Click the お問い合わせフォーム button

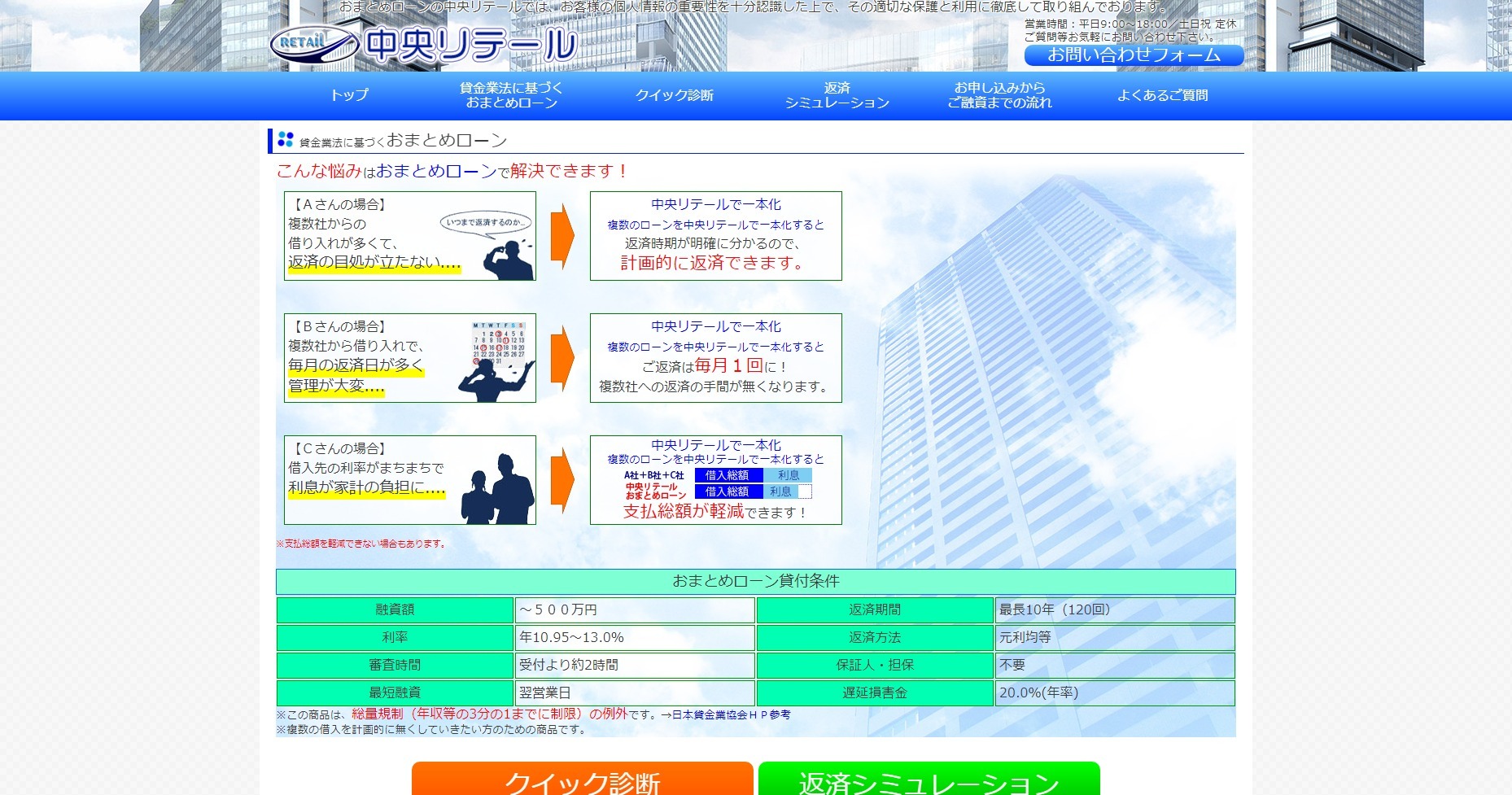(x=1134, y=55)
